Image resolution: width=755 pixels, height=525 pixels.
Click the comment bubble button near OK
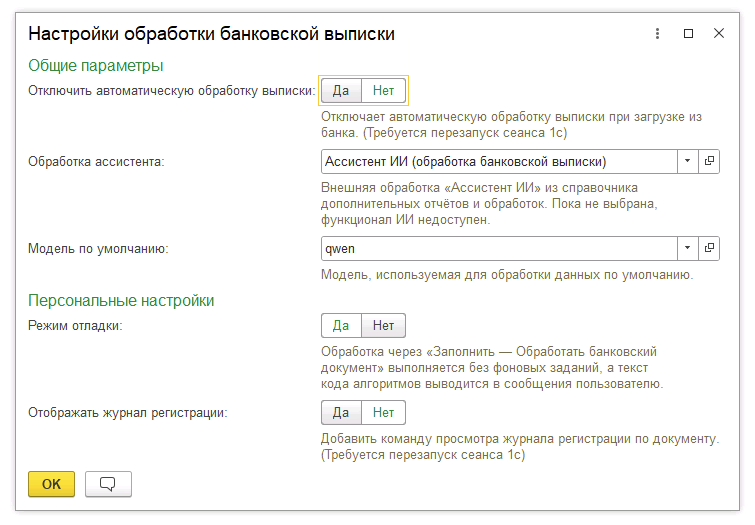(x=108, y=484)
